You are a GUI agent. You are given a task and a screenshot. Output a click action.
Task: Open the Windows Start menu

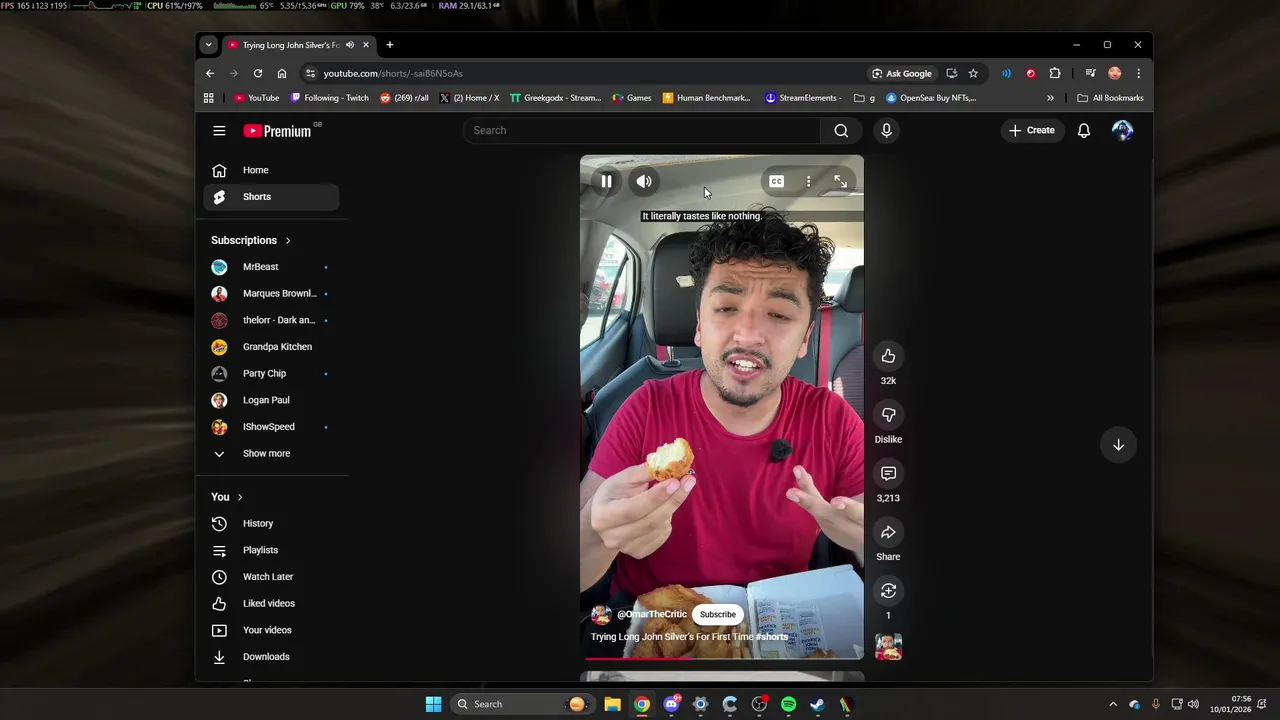tap(433, 704)
